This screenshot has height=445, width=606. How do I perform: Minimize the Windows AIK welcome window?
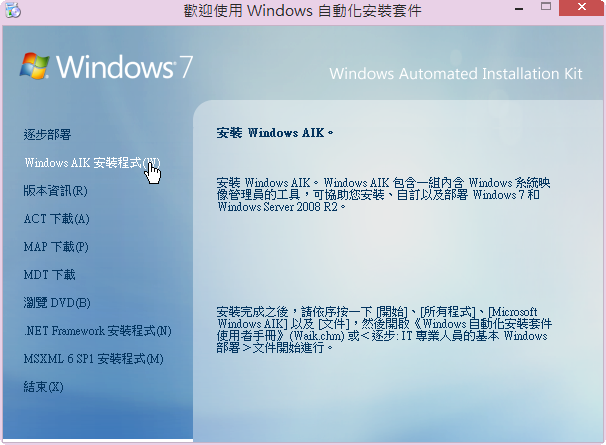click(x=519, y=8)
